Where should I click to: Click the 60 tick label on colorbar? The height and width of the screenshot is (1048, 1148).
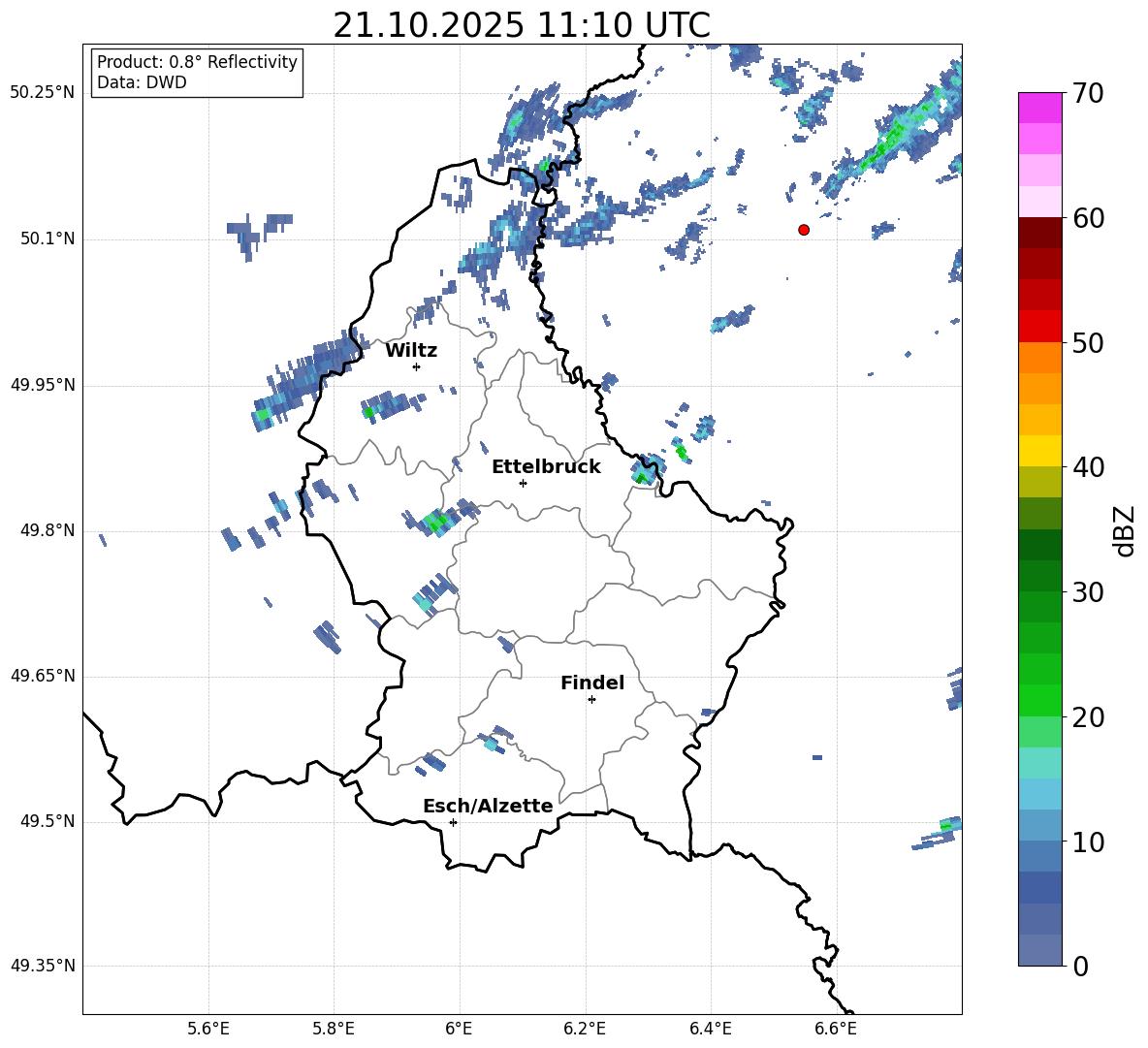(x=1088, y=217)
